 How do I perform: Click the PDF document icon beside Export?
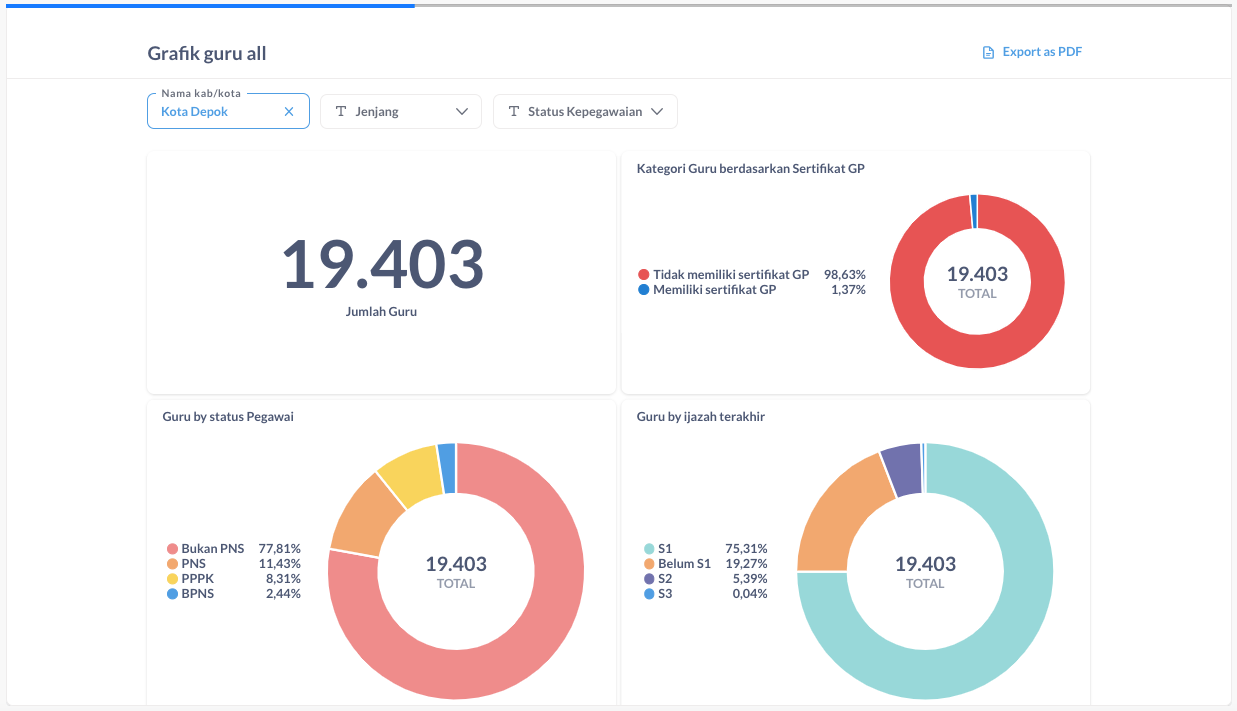pyautogui.click(x=988, y=52)
